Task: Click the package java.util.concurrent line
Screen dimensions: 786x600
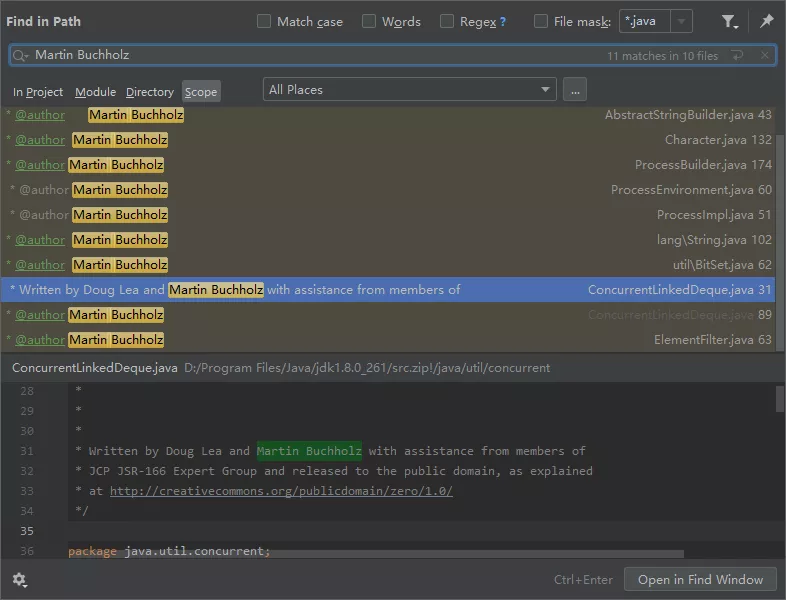Action: point(169,551)
